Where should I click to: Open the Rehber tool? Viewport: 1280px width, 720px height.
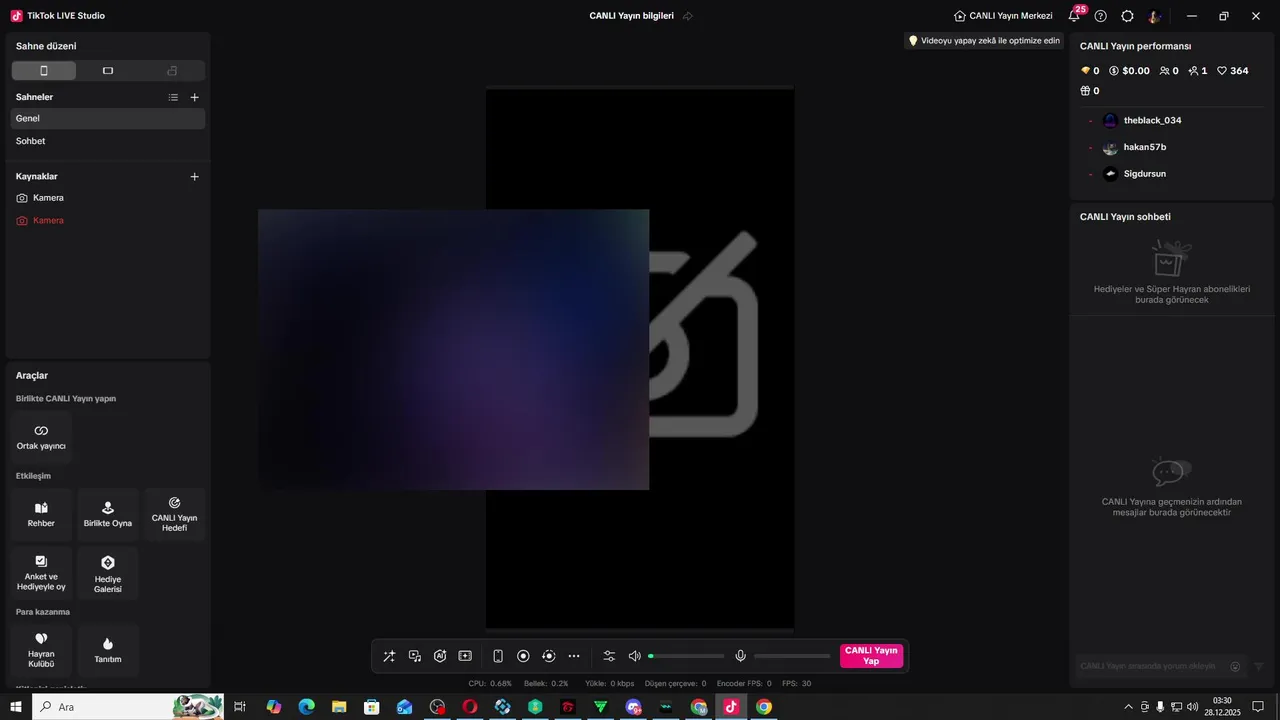pos(41,514)
